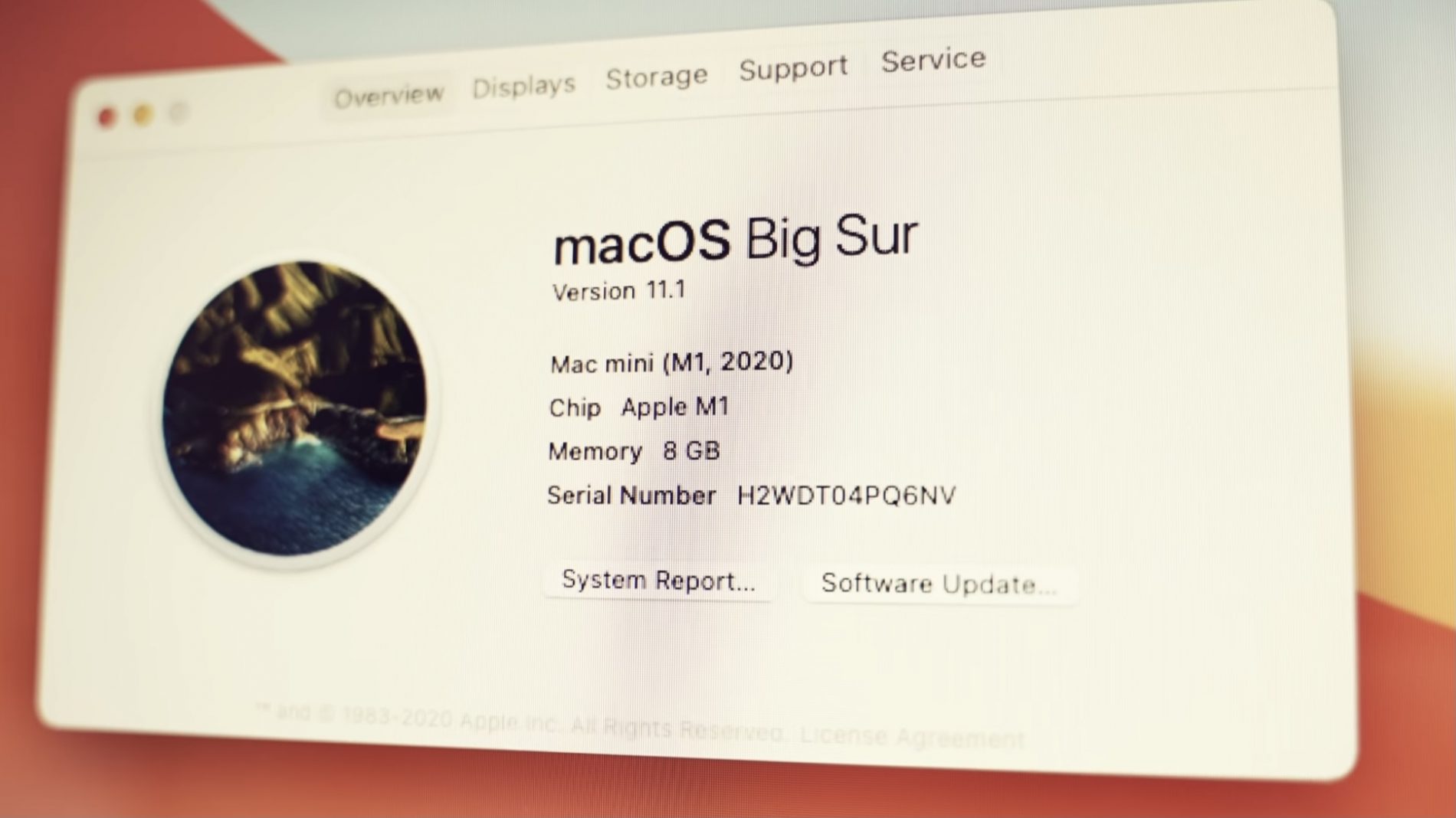Select the serial number H2WDT04PQ6NV

[846, 496]
